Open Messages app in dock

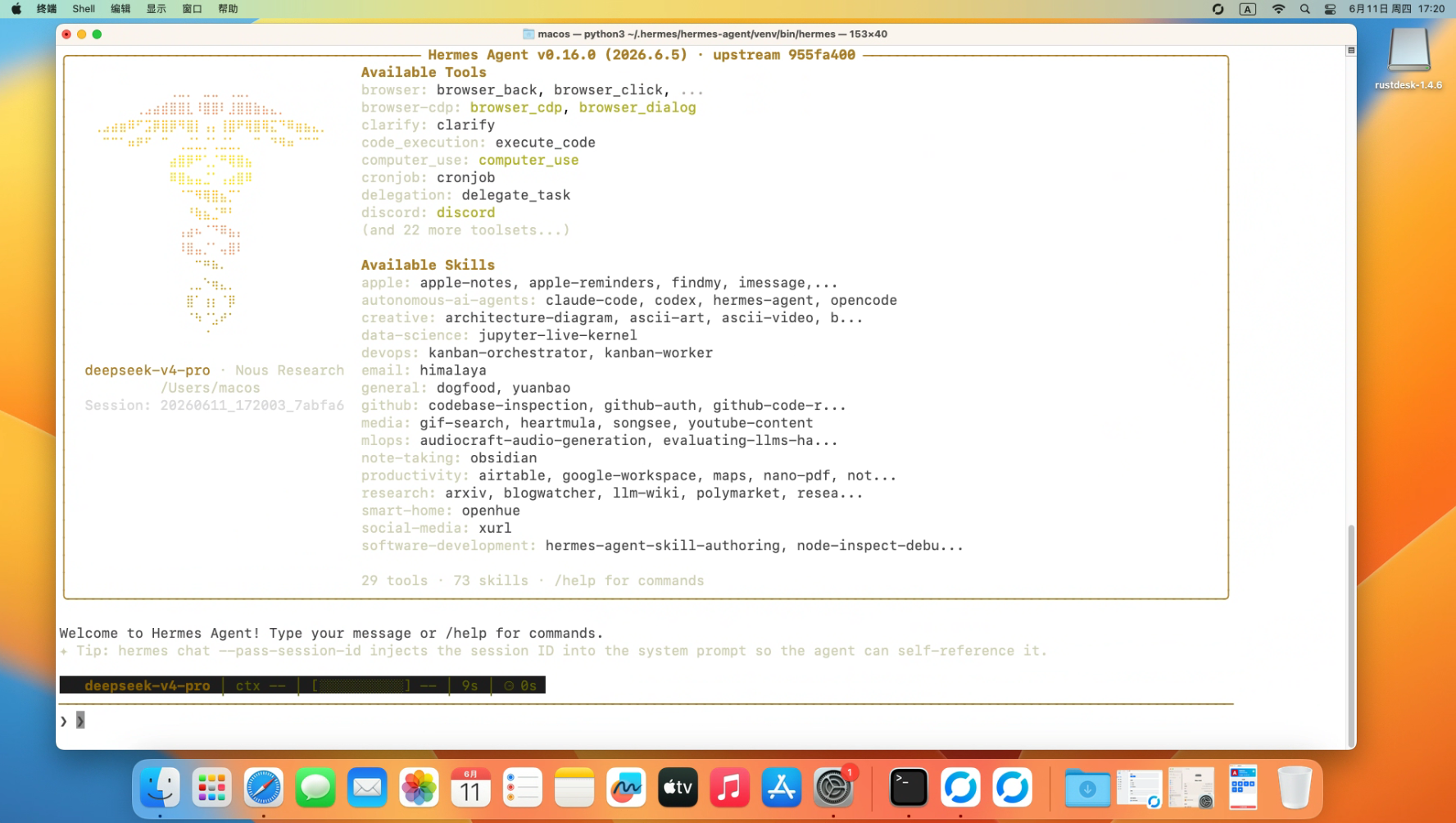click(x=315, y=788)
